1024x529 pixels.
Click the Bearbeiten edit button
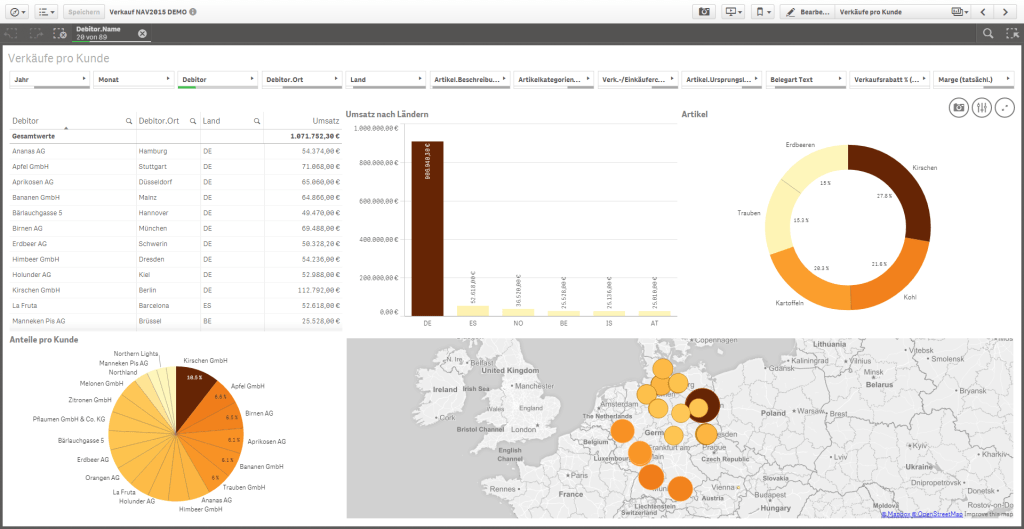(804, 12)
